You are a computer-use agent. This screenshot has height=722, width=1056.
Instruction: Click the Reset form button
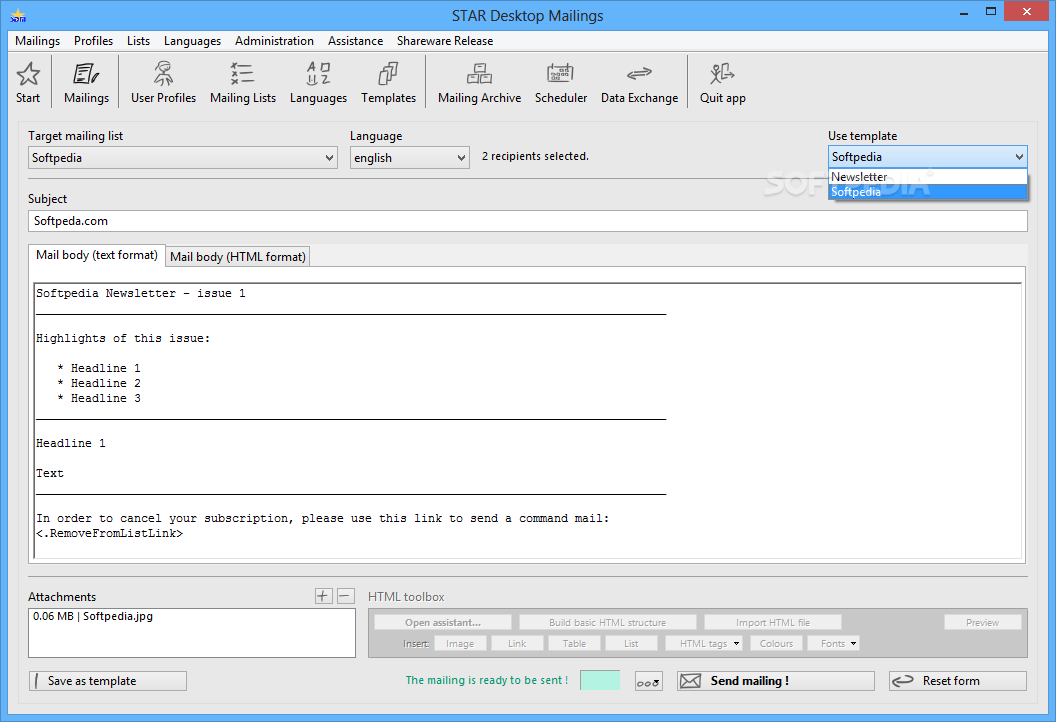[958, 681]
